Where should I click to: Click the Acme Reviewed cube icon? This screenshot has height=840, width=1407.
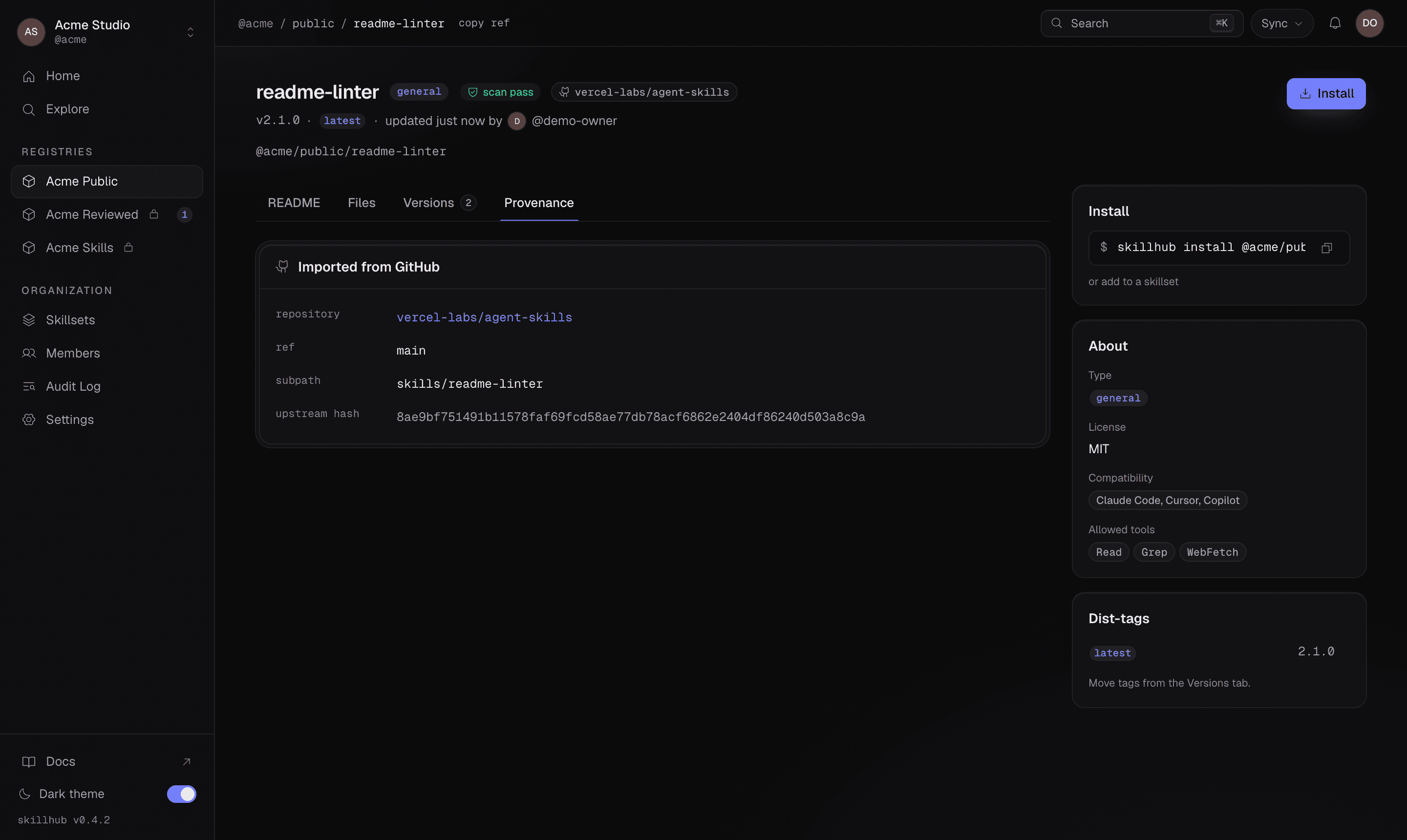pos(29,214)
